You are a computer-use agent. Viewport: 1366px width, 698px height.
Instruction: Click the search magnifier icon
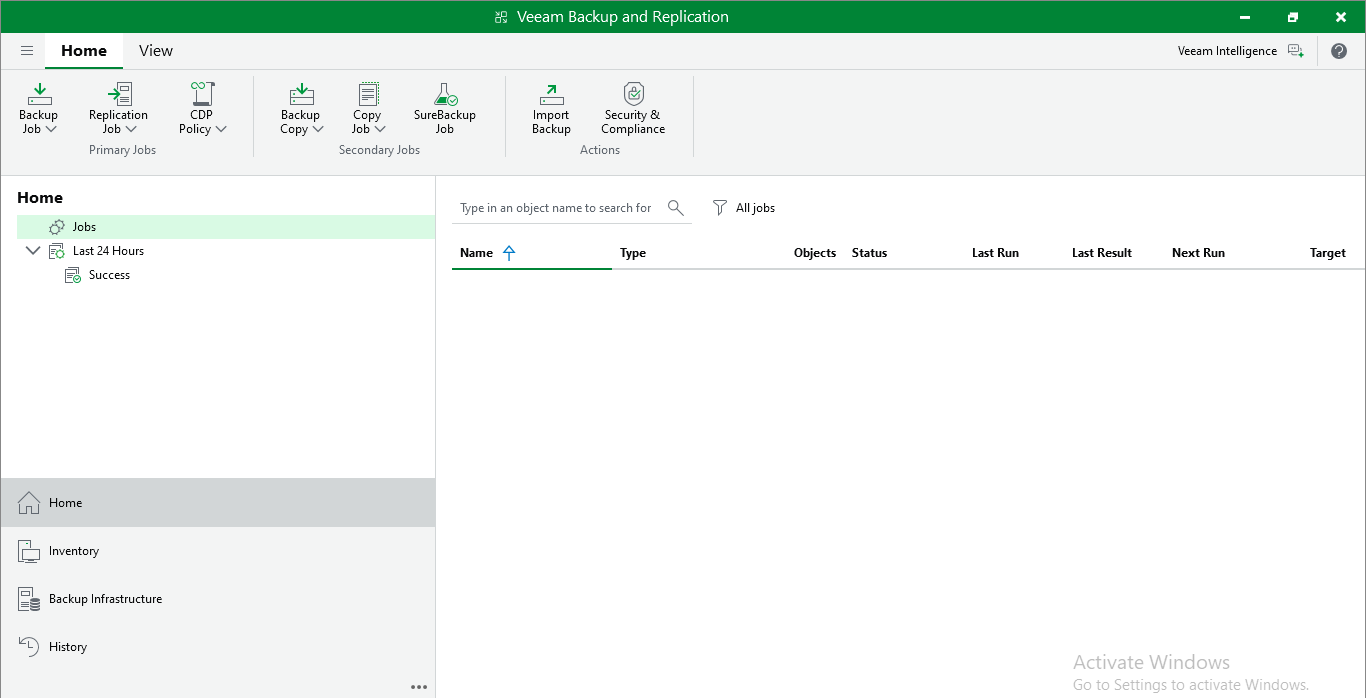point(676,208)
